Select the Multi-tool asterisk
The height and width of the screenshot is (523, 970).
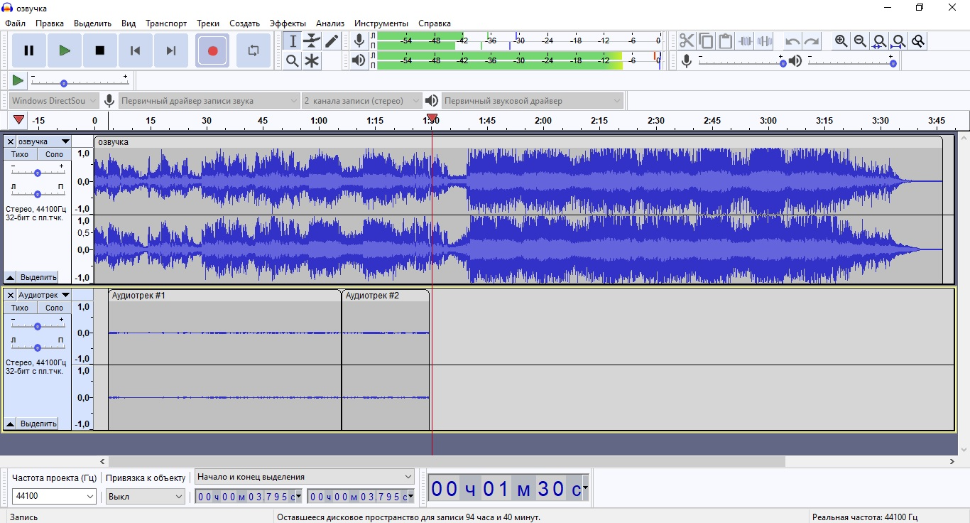(312, 61)
